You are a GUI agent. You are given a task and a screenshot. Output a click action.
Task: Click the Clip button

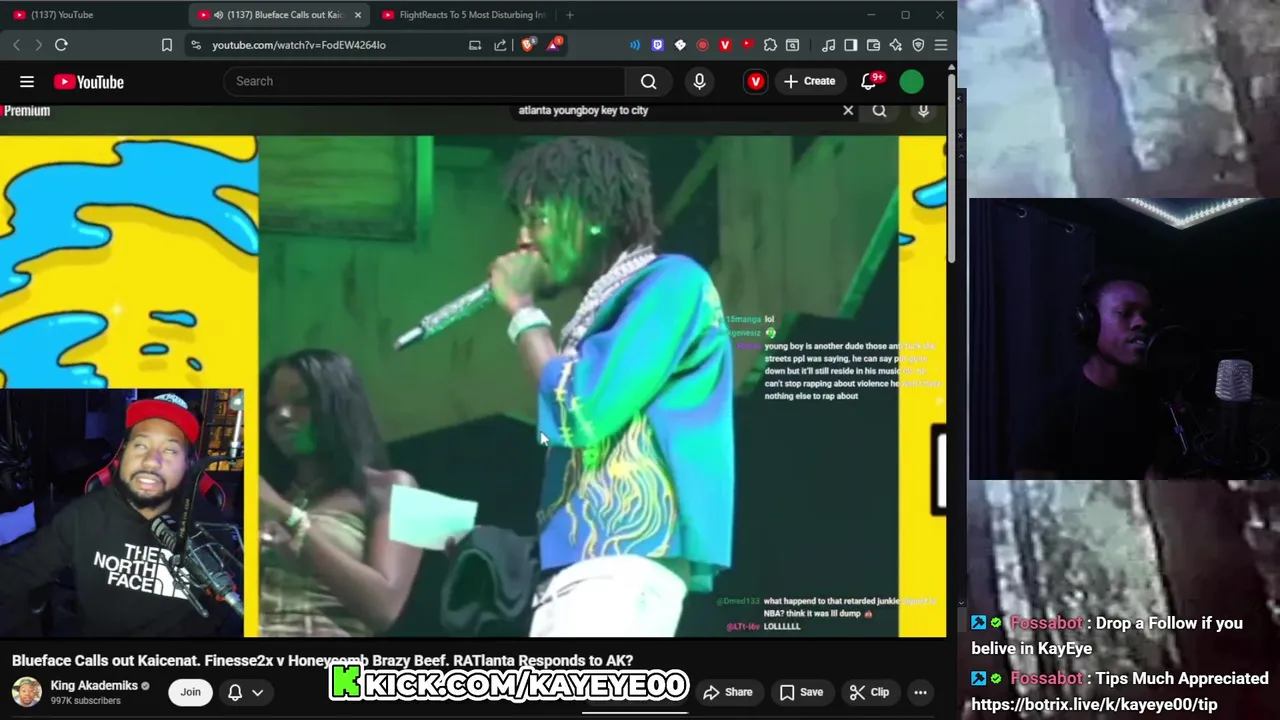(x=869, y=692)
